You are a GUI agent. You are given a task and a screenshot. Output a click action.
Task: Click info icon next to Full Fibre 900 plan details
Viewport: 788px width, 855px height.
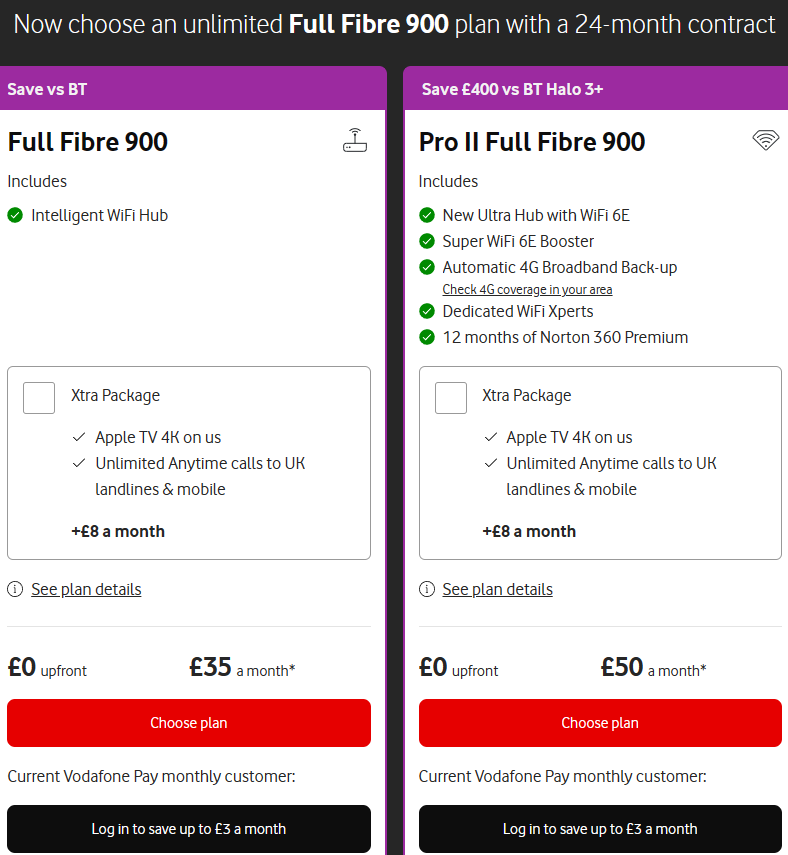click(15, 589)
